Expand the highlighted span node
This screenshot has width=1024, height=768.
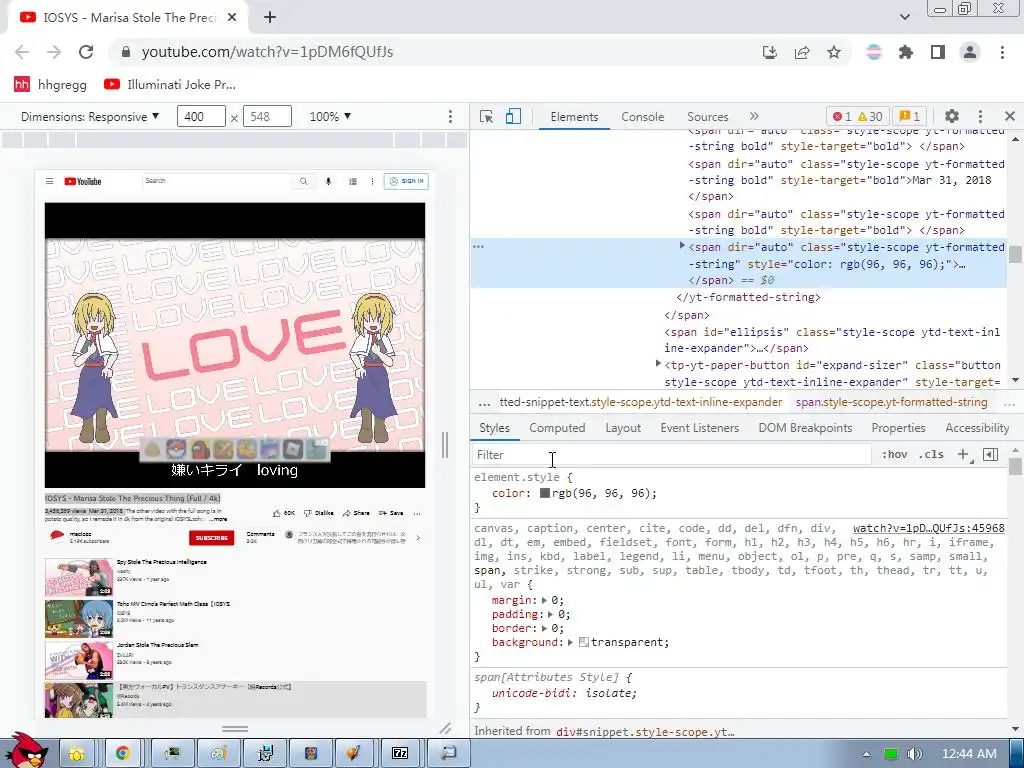682,246
